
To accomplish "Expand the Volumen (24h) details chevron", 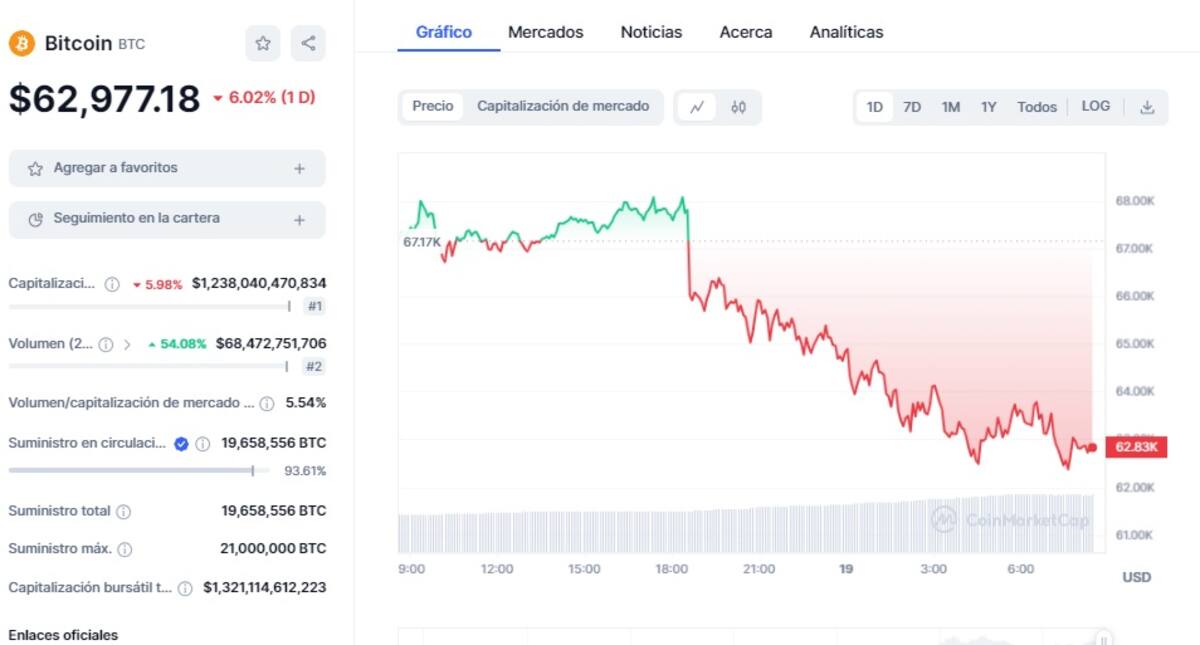I will click(x=128, y=343).
